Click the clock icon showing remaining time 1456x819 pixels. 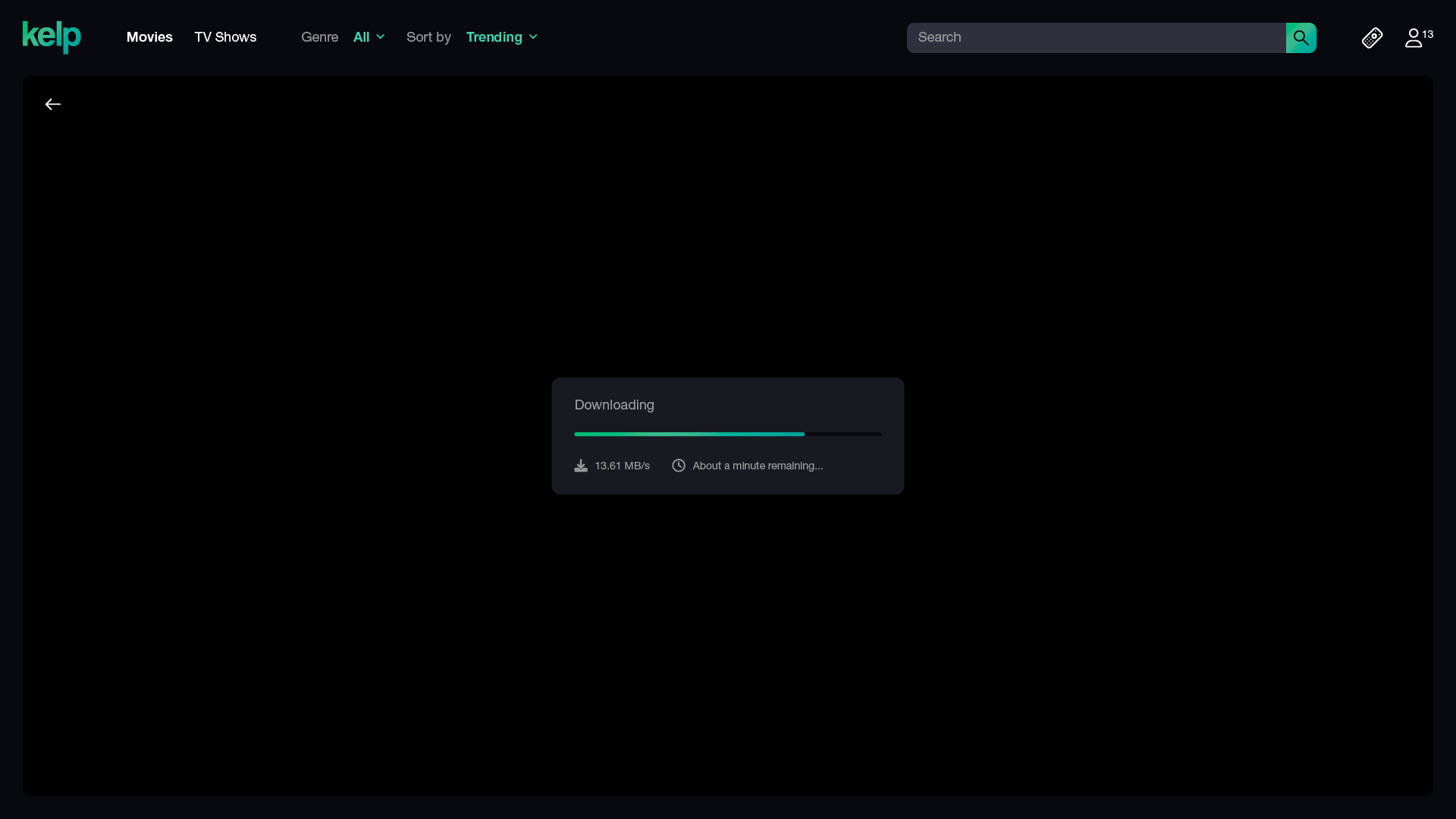(677, 465)
